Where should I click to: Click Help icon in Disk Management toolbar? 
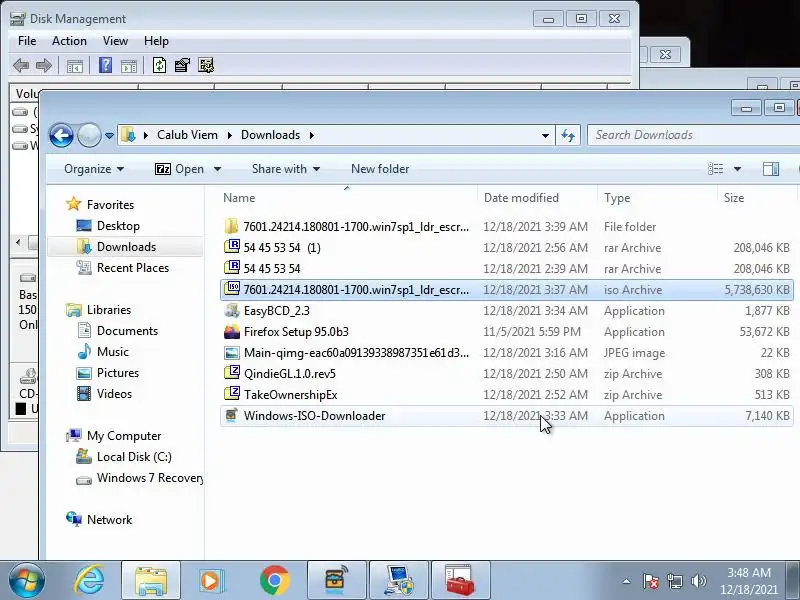tap(105, 65)
